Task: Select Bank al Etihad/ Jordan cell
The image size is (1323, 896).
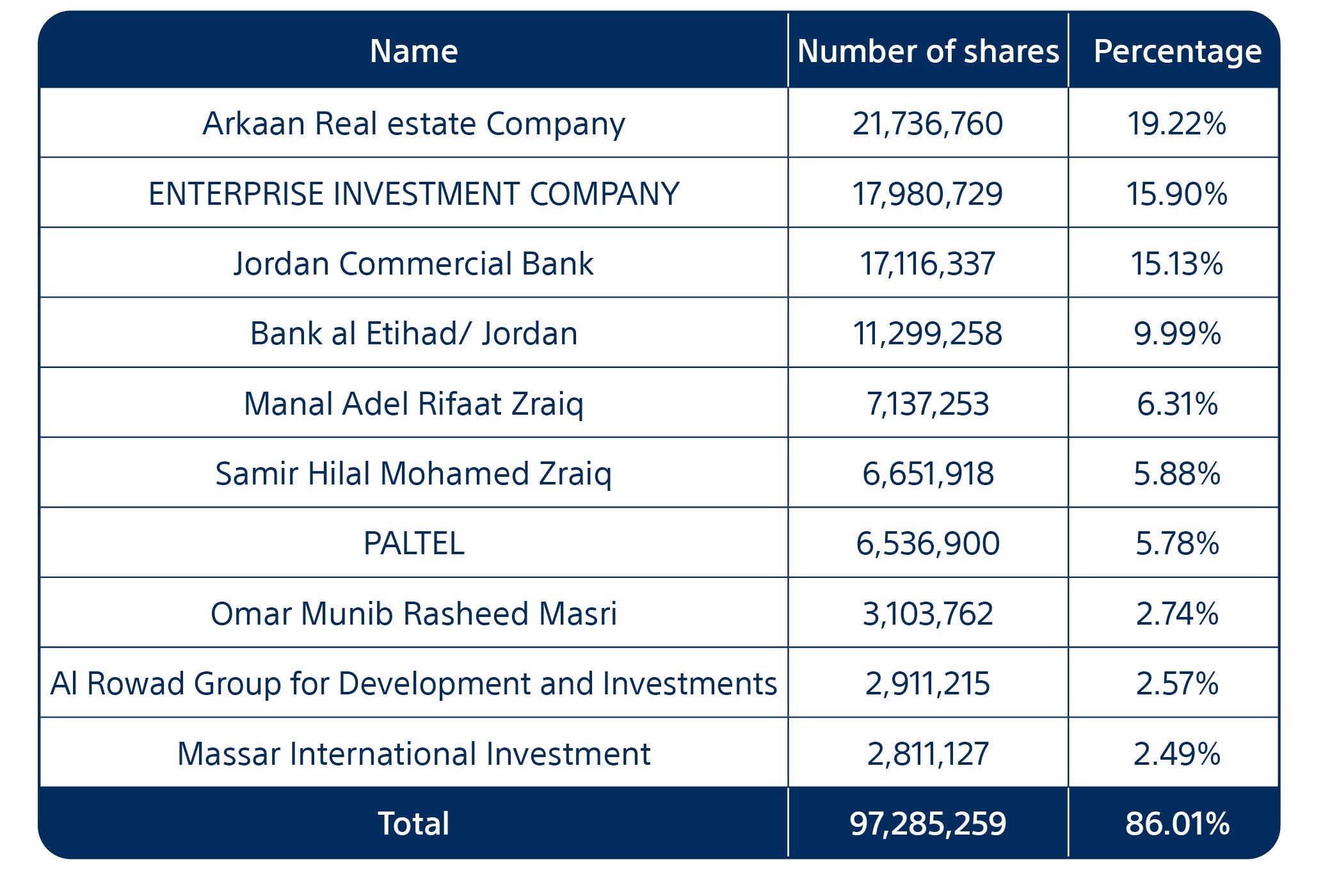Action: 413,333
